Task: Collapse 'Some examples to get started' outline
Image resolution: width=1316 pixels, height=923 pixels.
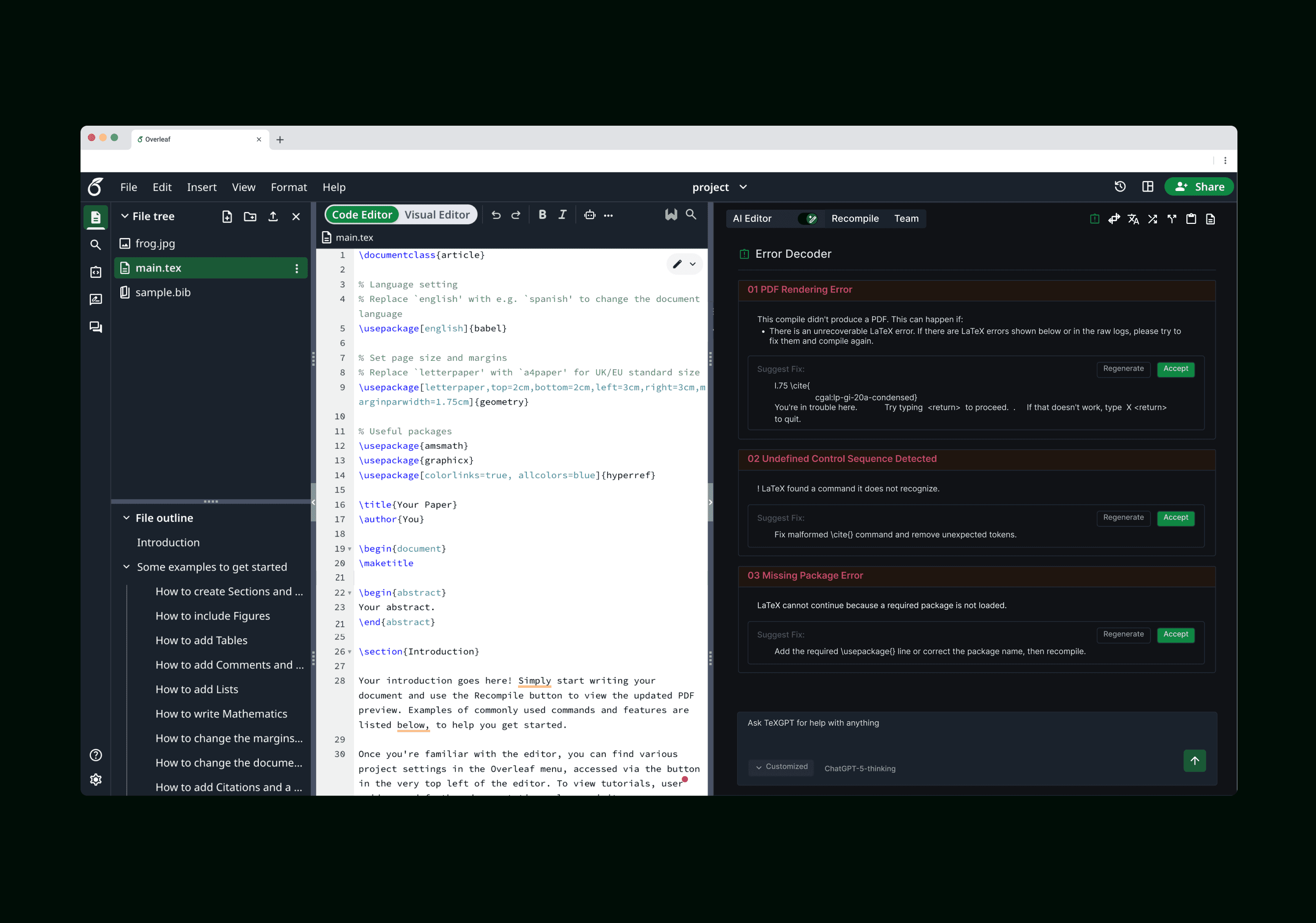Action: click(126, 567)
